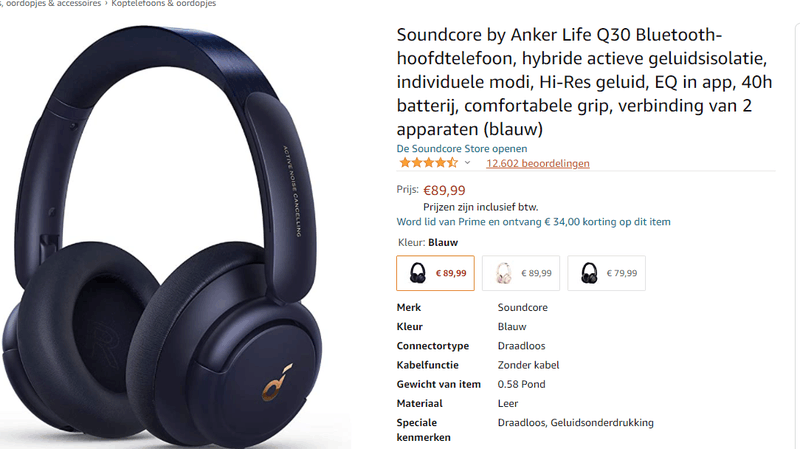Go to Koptelefoons & oordopjes breadcrumb
Viewport: 800px width, 449px height.
click(x=164, y=4)
